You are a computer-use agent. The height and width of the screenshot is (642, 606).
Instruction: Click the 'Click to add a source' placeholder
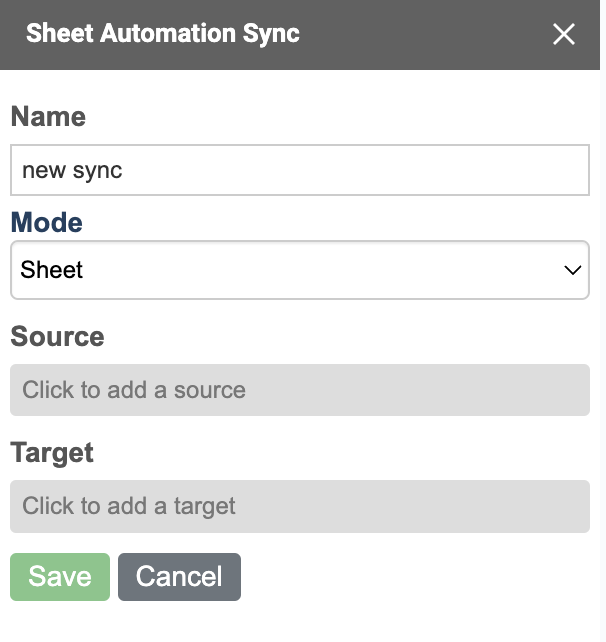pyautogui.click(x=134, y=389)
